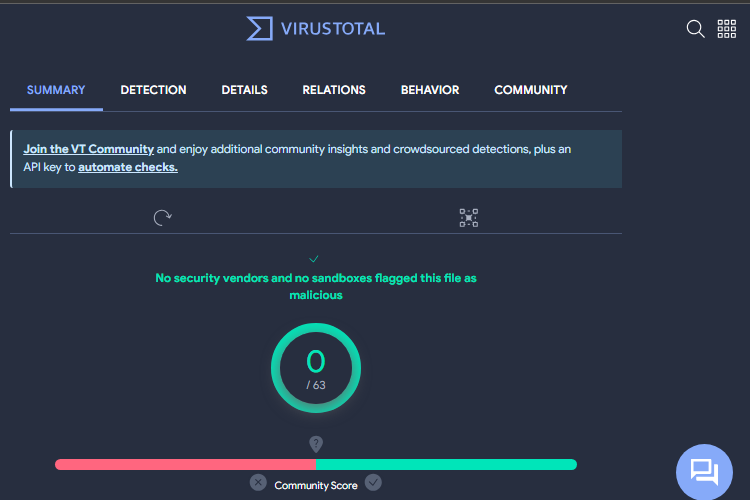The width and height of the screenshot is (750, 500).
Task: Switch to the Summary tab
Action: click(56, 90)
